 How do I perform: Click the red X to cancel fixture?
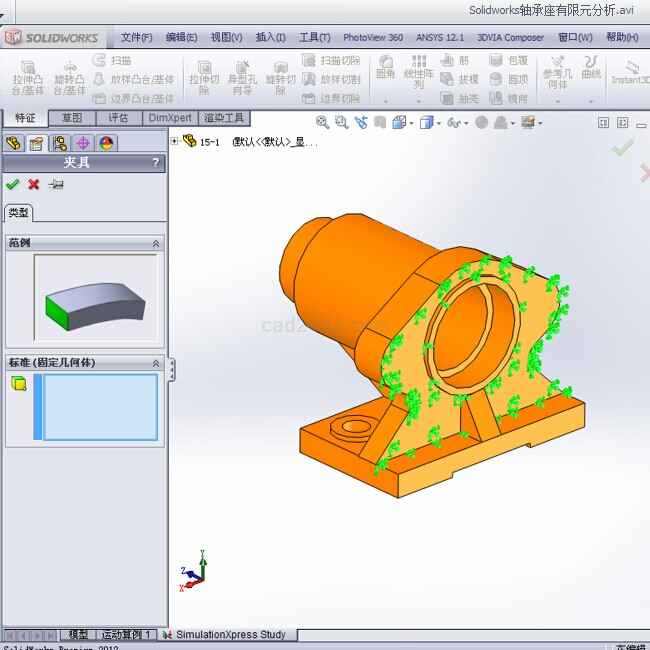pos(34,184)
